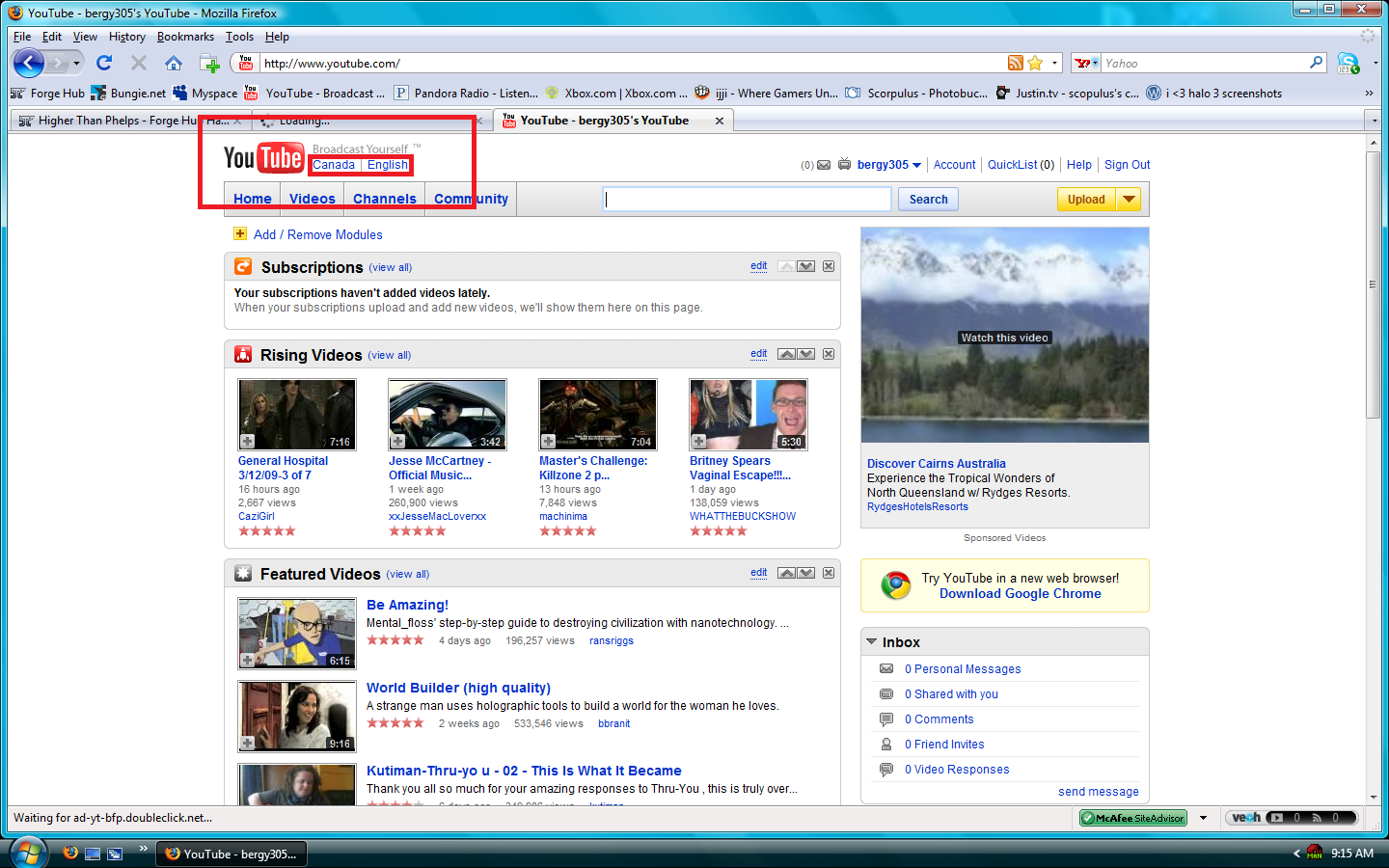Expand bergy305 account dropdown
The height and width of the screenshot is (868, 1389).
pyautogui.click(x=916, y=165)
